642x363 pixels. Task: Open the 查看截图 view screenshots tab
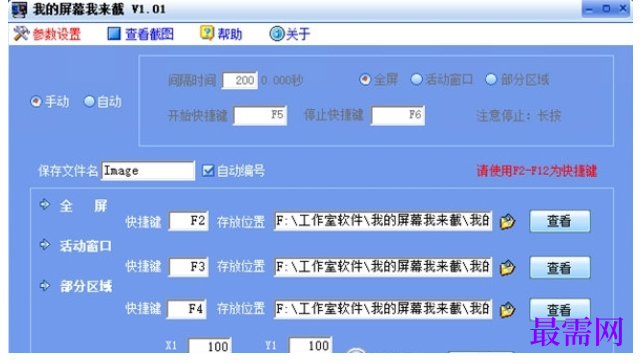click(149, 34)
